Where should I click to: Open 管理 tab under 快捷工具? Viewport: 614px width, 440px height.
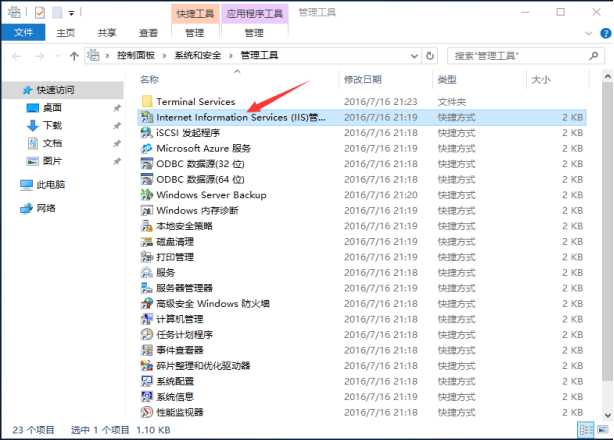coord(195,33)
